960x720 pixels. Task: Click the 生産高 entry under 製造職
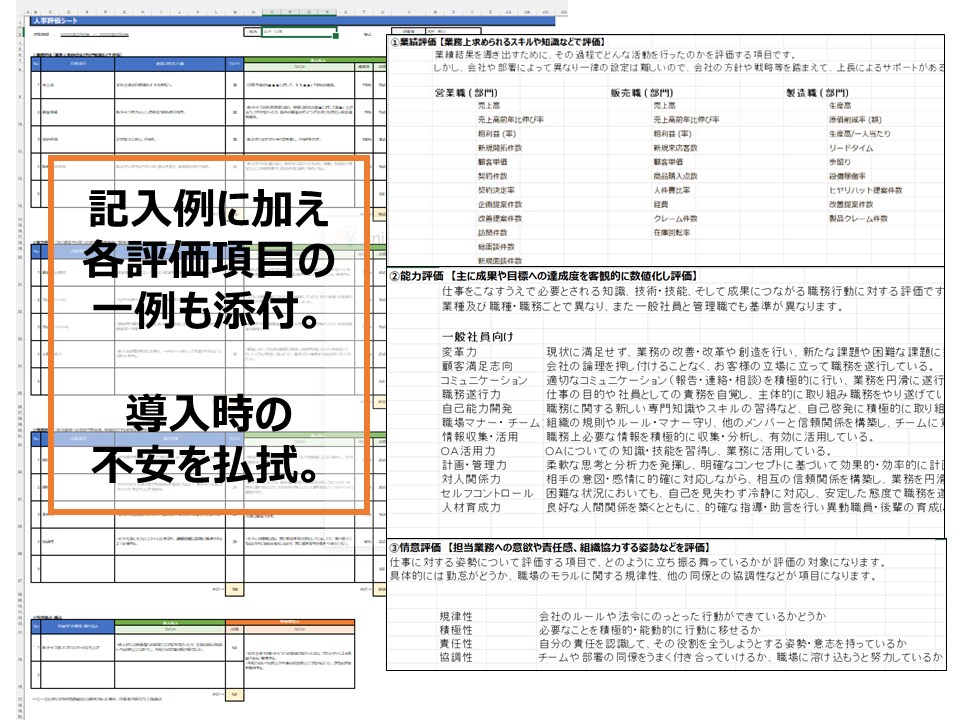tap(840, 105)
